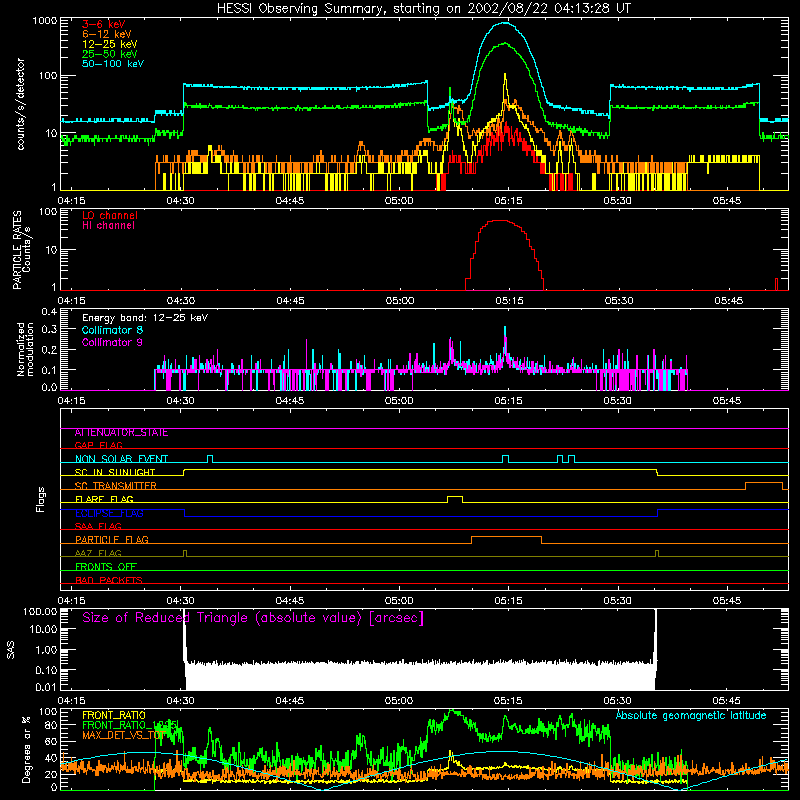This screenshot has width=800, height=800.
Task: Click the yellow FRONT_RATIO legend label
Action: tap(114, 715)
